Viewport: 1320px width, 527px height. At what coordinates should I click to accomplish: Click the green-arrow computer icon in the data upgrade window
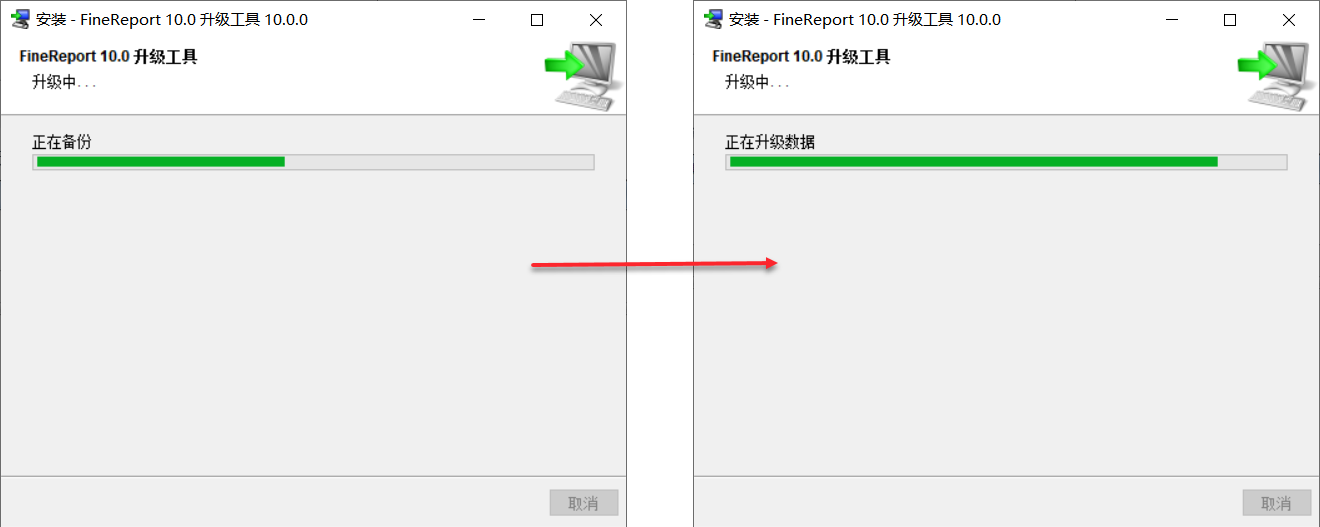pyautogui.click(x=1277, y=76)
